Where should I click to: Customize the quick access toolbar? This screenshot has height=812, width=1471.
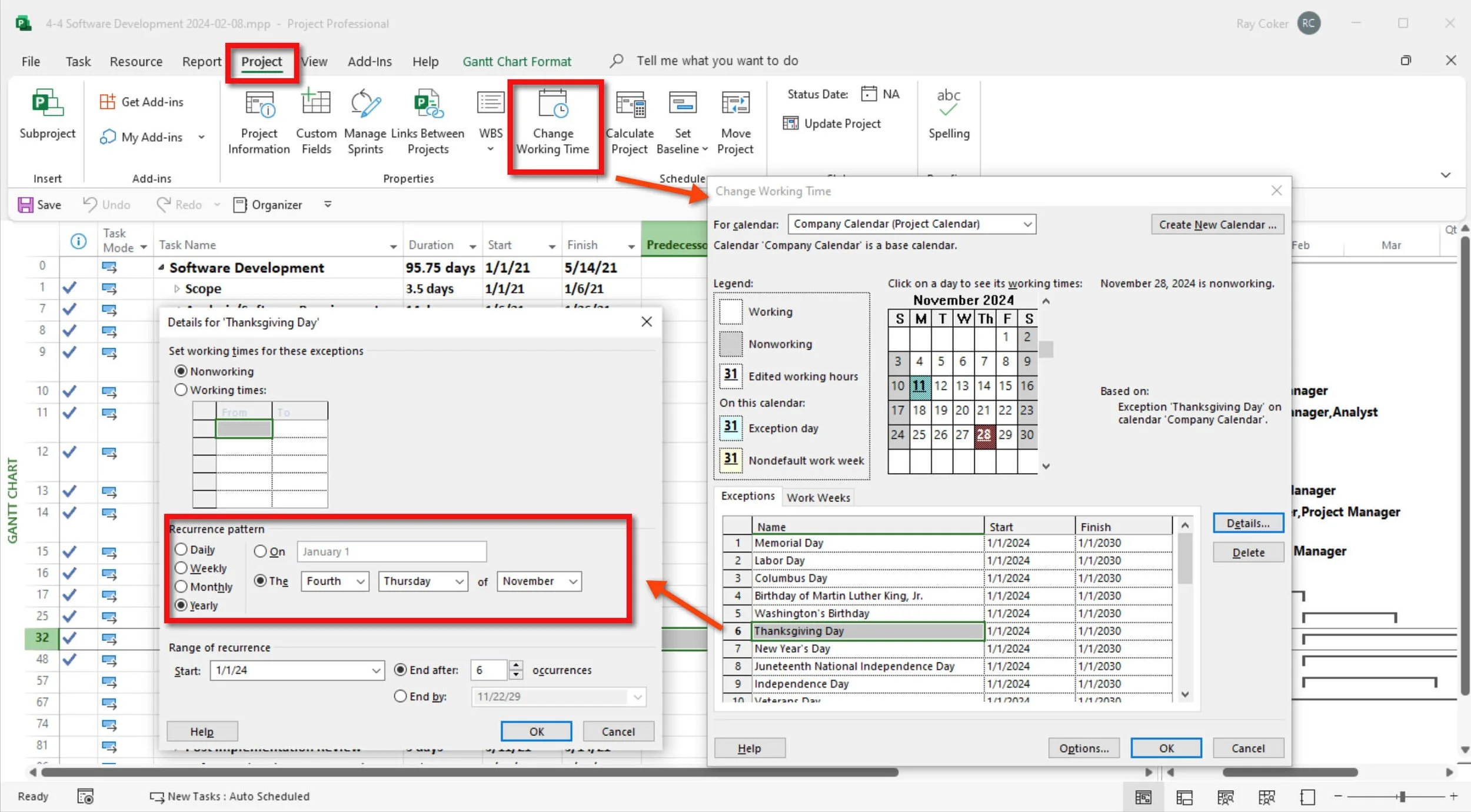[x=328, y=204]
